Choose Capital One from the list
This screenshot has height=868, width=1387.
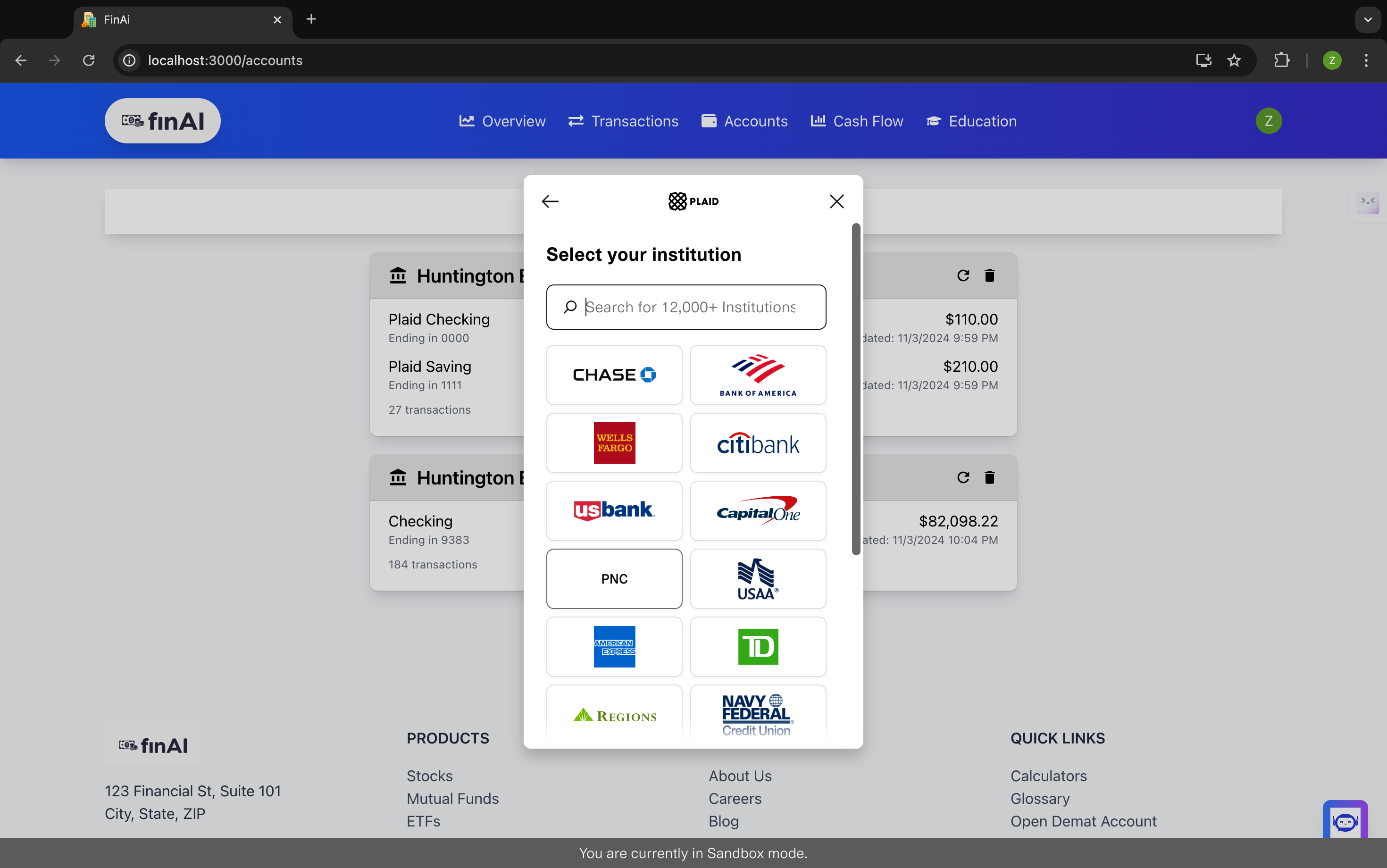757,511
